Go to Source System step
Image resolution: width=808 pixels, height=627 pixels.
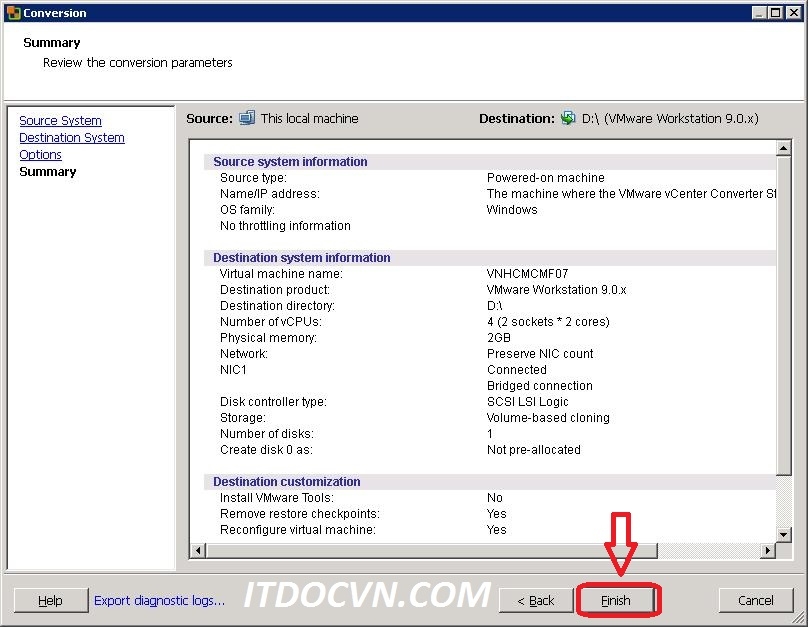click(x=60, y=121)
